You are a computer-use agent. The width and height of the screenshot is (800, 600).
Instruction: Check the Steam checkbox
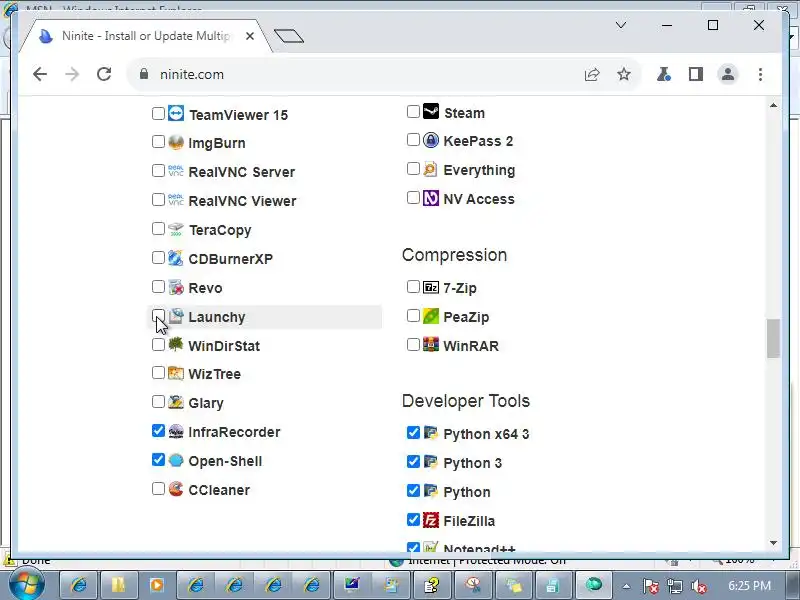413,111
